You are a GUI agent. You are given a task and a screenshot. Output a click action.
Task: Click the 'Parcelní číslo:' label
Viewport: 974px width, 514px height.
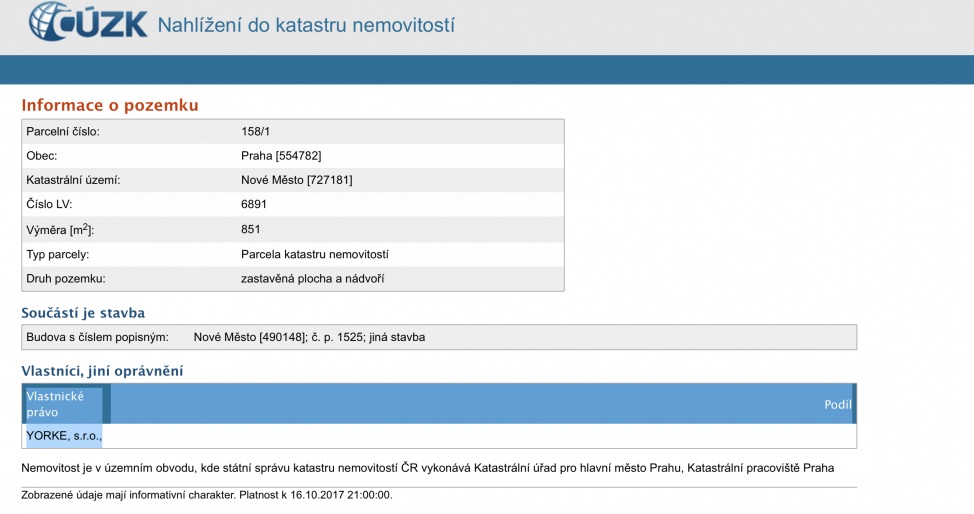[63, 132]
